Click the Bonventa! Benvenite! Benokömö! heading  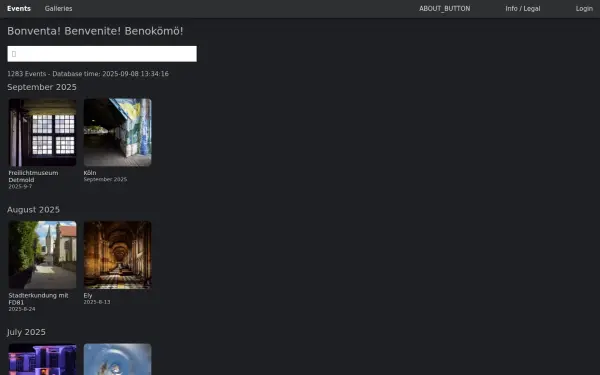coord(95,31)
